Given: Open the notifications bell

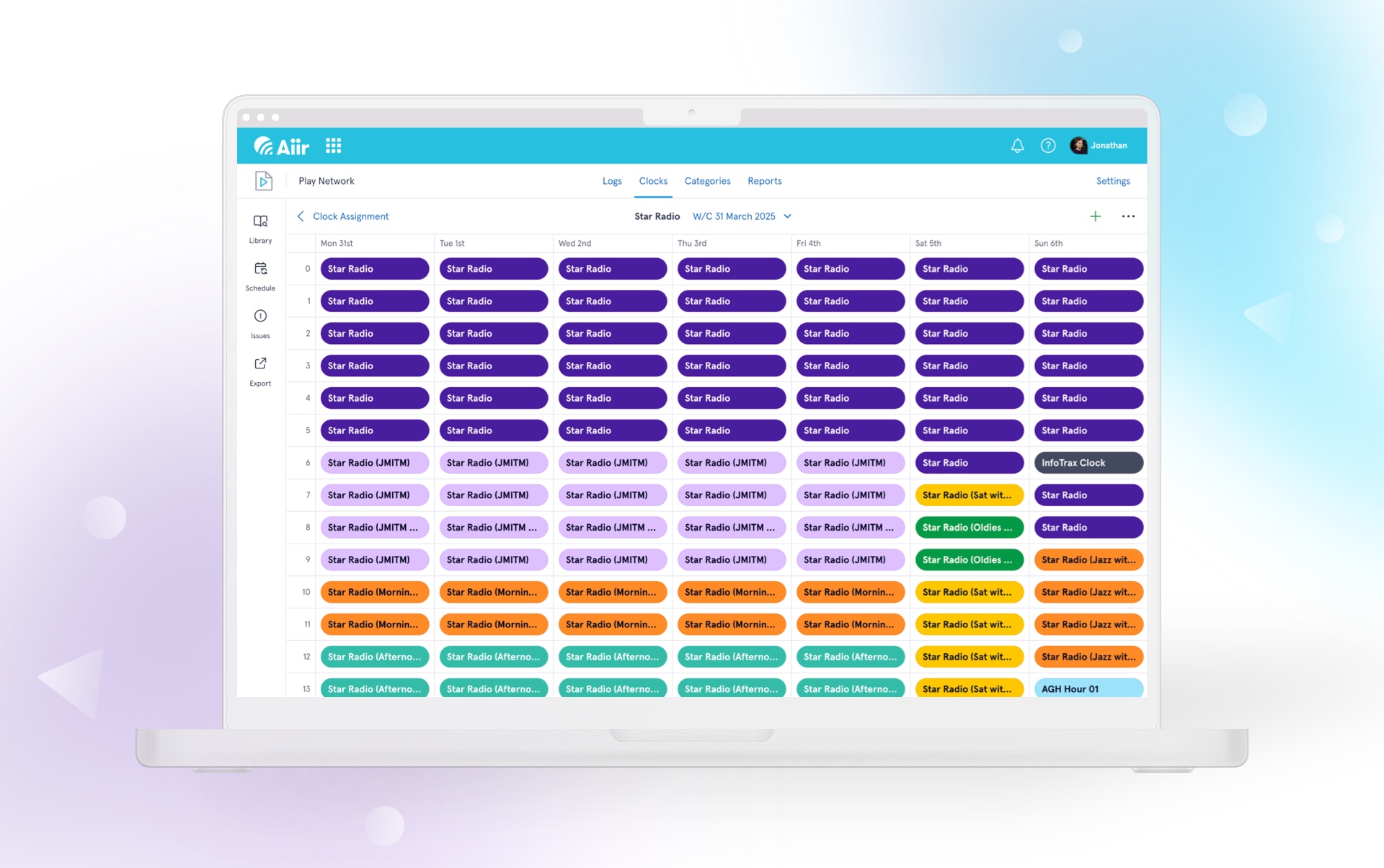Looking at the screenshot, I should coord(1017,146).
